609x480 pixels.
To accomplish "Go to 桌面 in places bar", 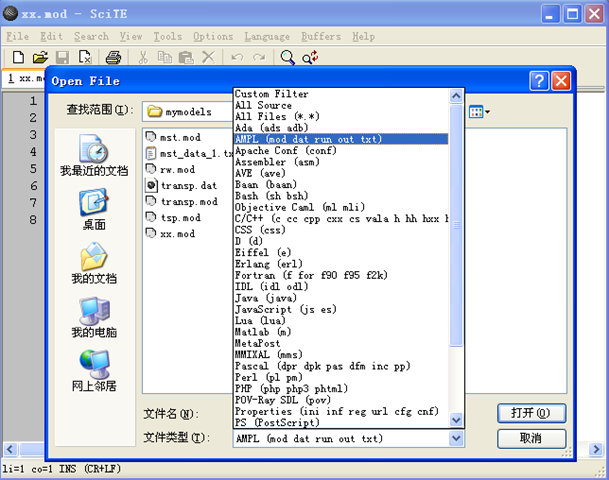I will pyautogui.click(x=94, y=209).
